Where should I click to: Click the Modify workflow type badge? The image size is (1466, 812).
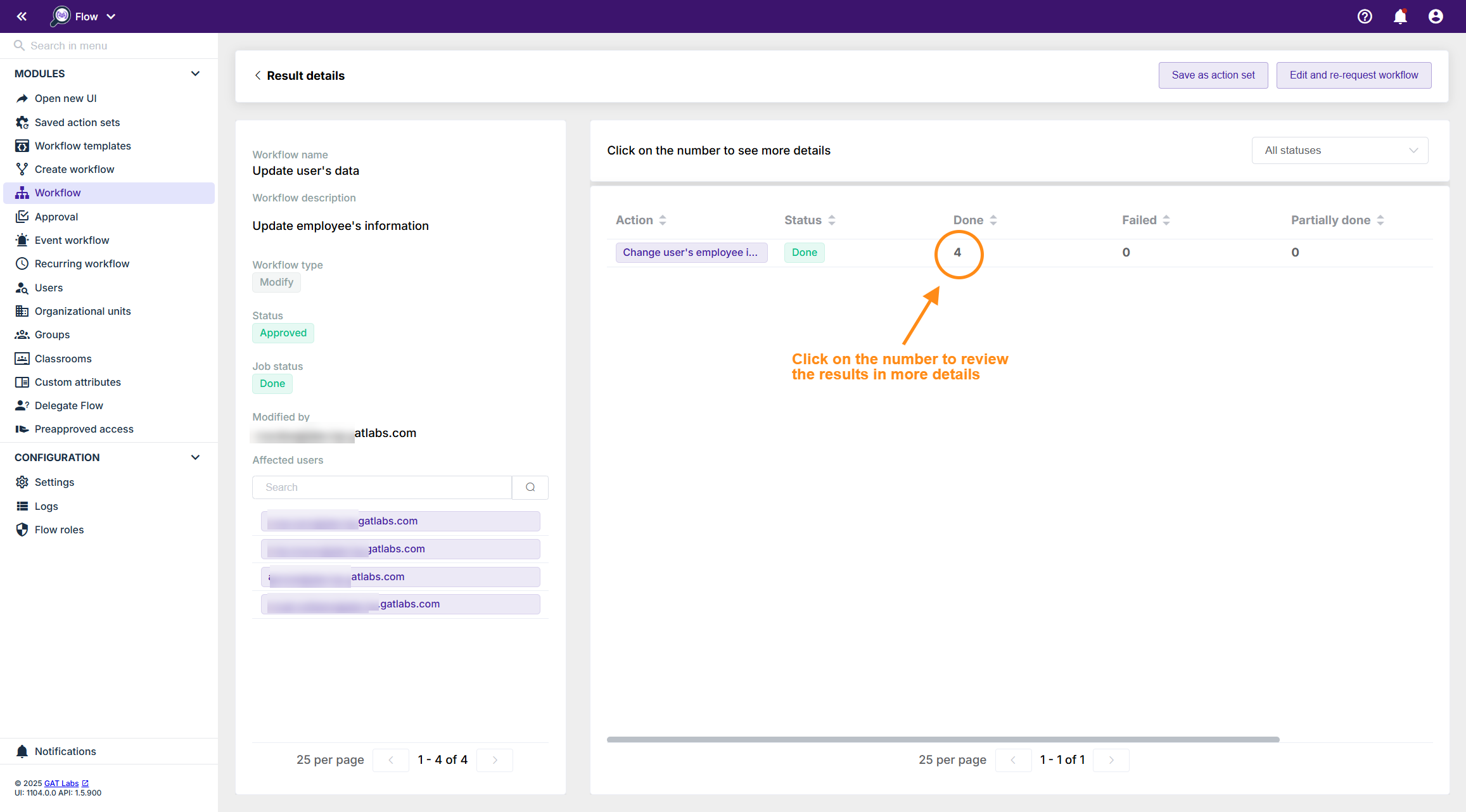point(277,282)
